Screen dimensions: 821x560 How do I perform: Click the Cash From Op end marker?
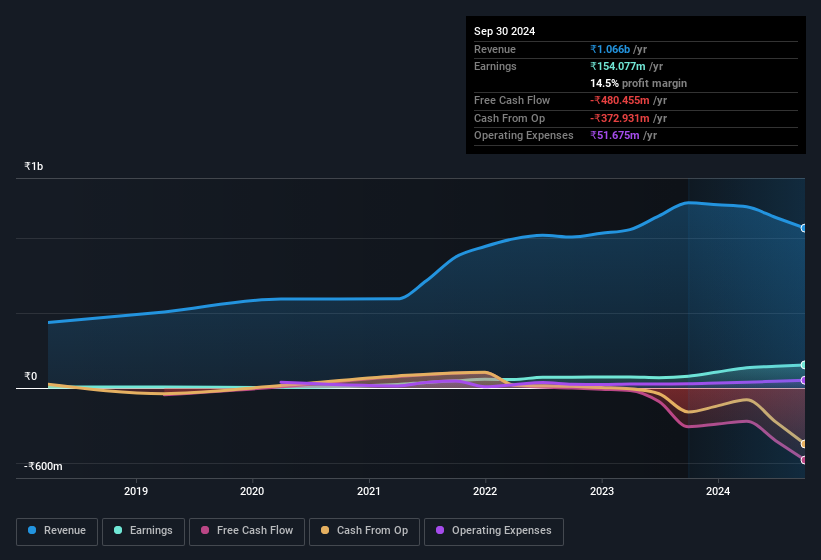pyautogui.click(x=804, y=444)
